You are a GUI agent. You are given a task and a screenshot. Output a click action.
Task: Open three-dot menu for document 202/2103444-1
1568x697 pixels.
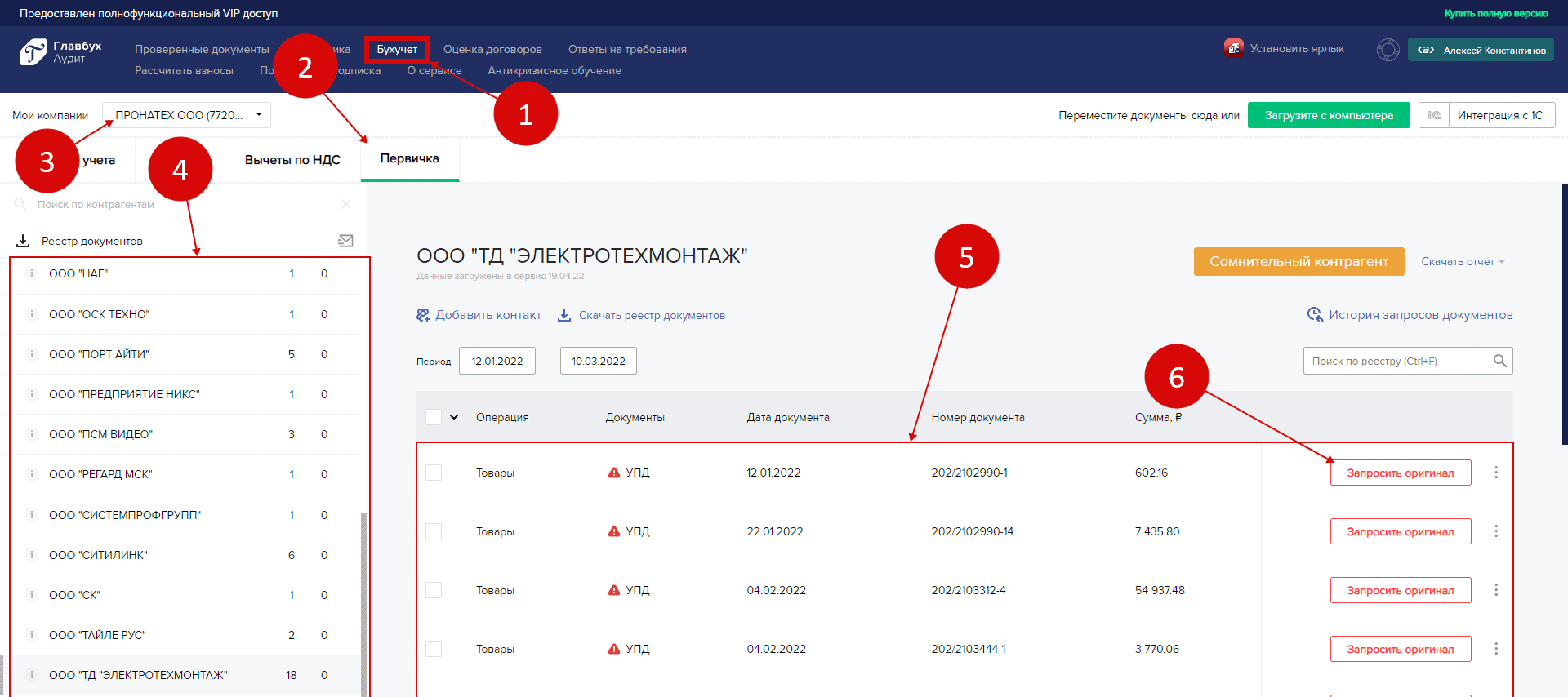click(1496, 649)
